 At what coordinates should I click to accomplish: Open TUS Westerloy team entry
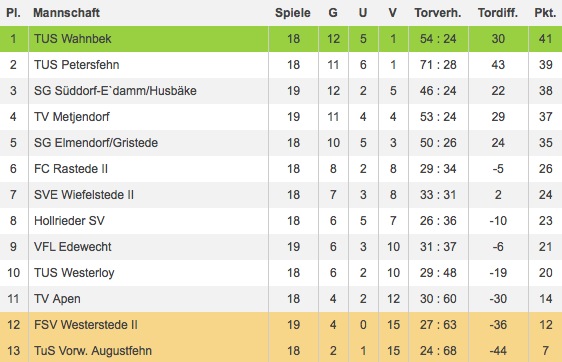[x=74, y=273]
